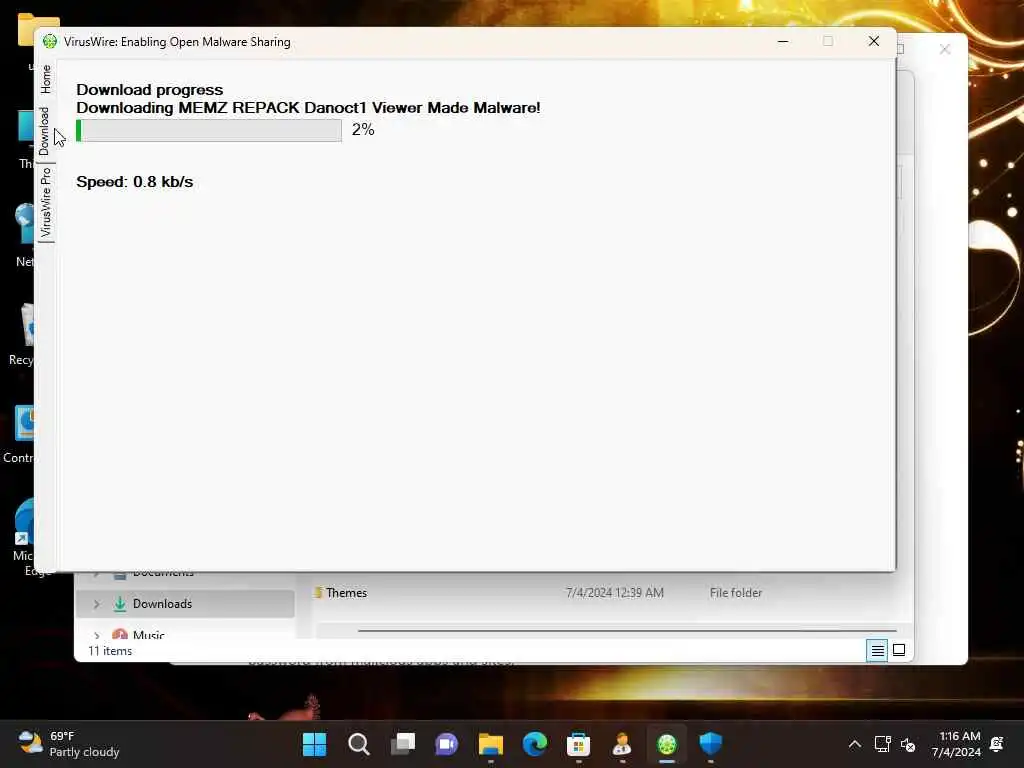The image size is (1024, 768).
Task: Select the Download tab in VirusWire
Action: pos(44,131)
